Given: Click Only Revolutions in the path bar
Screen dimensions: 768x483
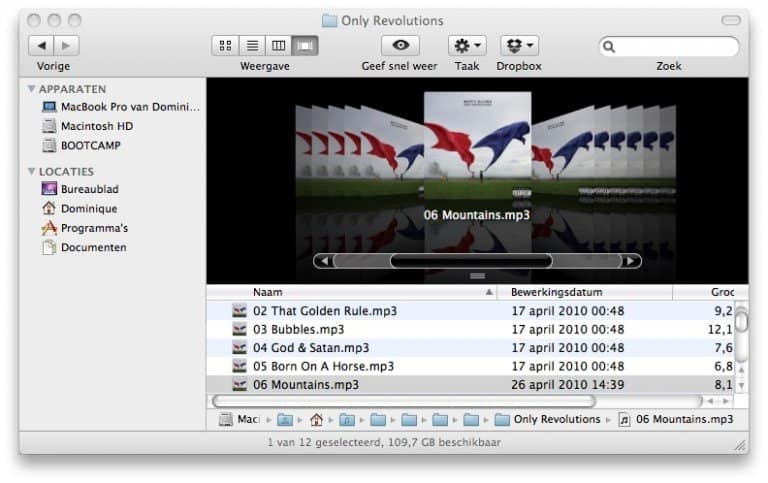Looking at the screenshot, I should pyautogui.click(x=548, y=419).
